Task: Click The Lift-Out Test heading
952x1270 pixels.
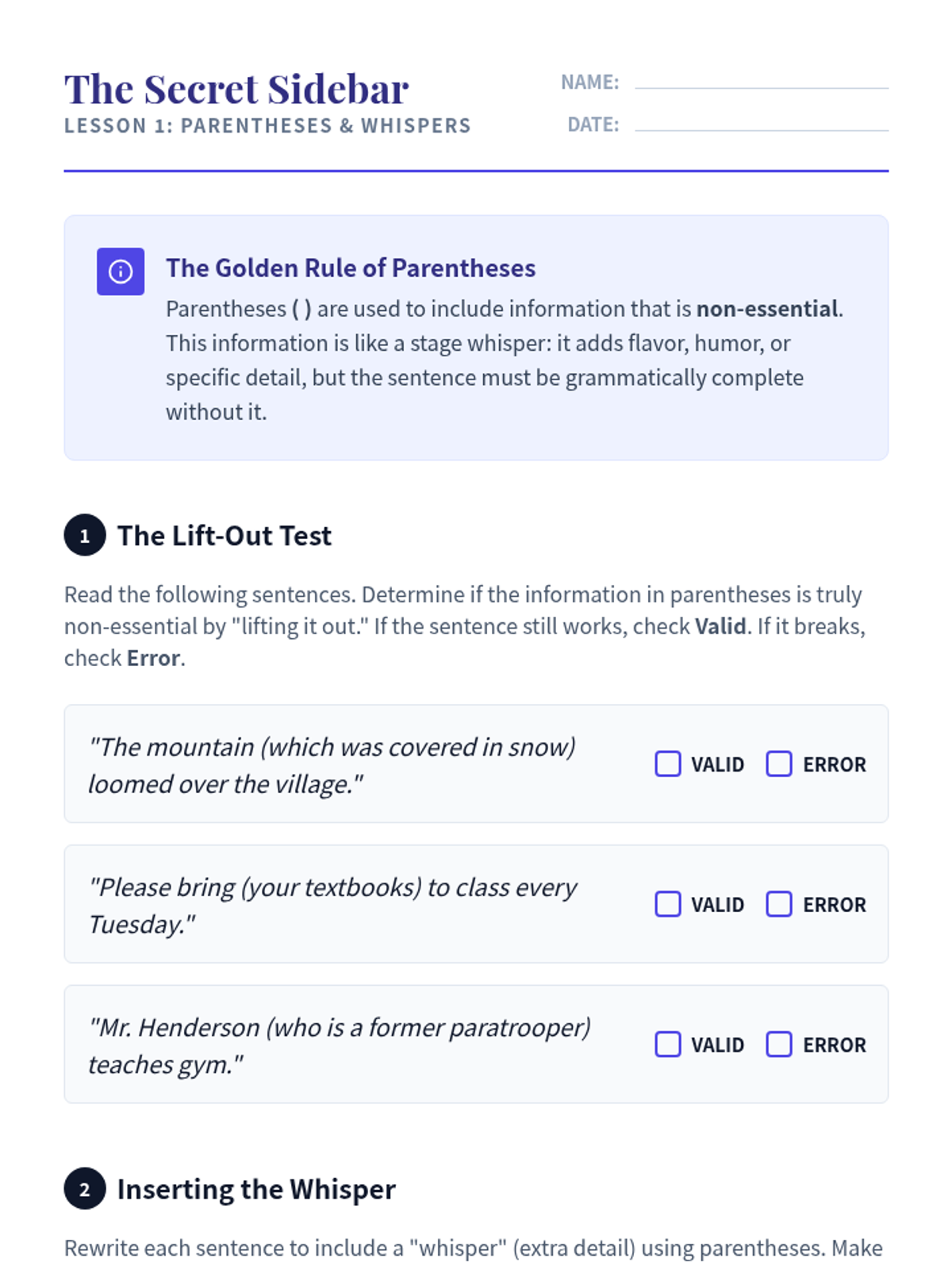Action: [224, 536]
